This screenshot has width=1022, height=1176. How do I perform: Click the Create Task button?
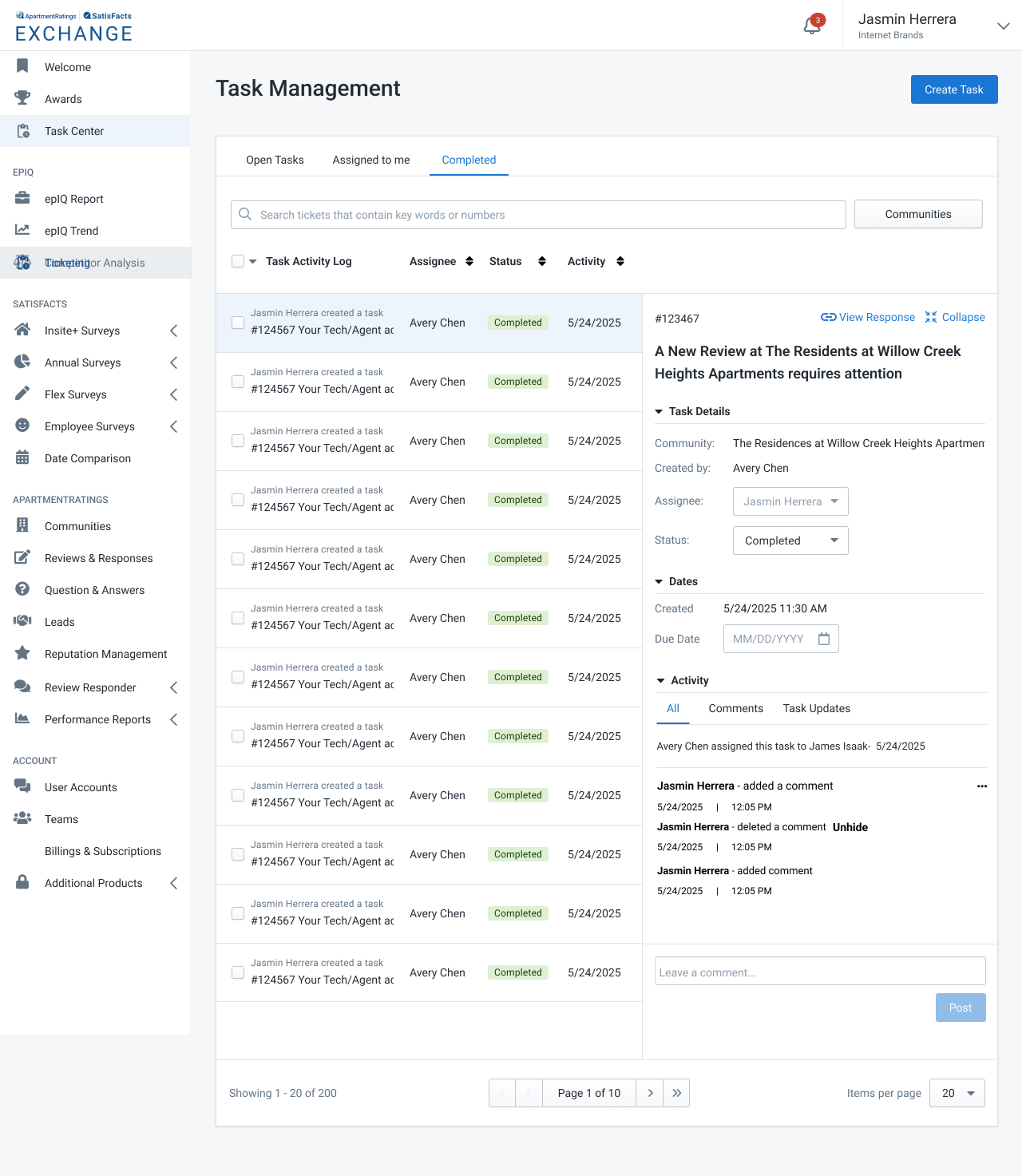coord(953,89)
